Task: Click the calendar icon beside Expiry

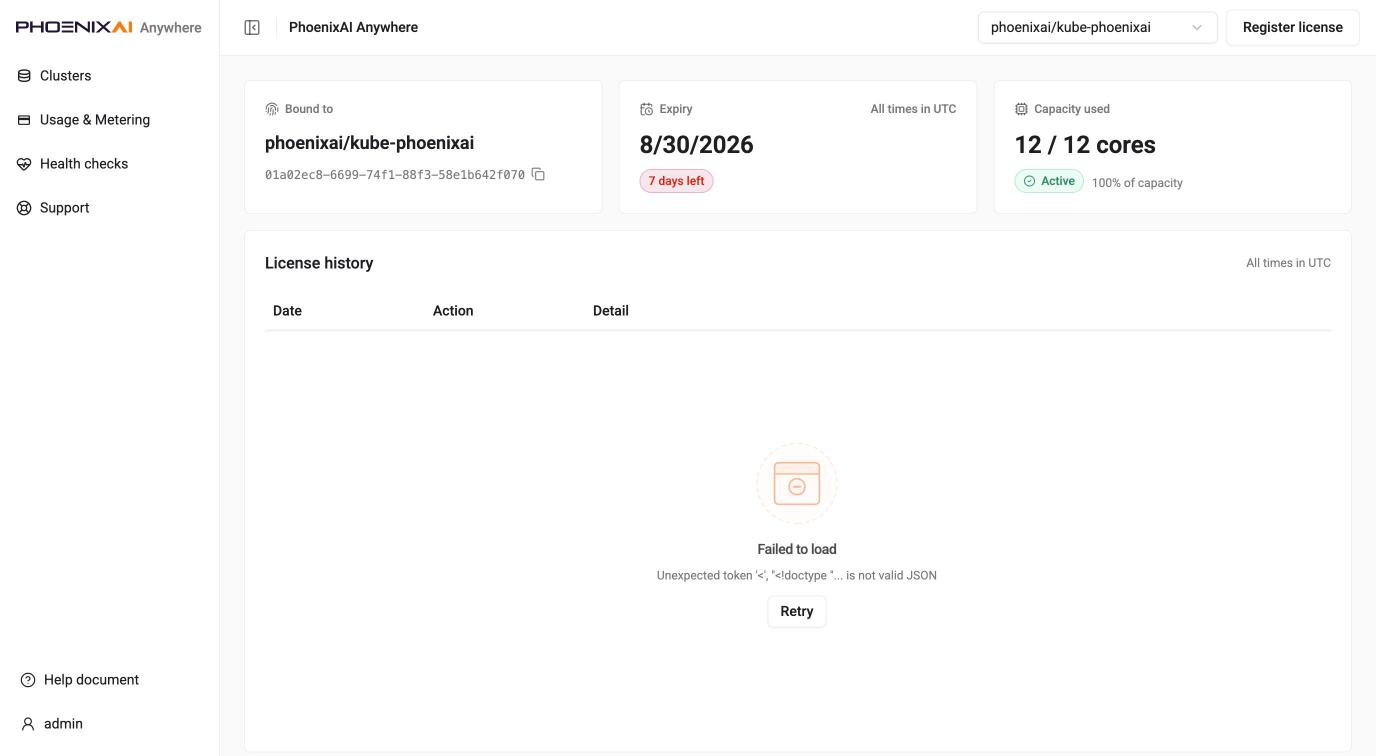Action: click(646, 109)
